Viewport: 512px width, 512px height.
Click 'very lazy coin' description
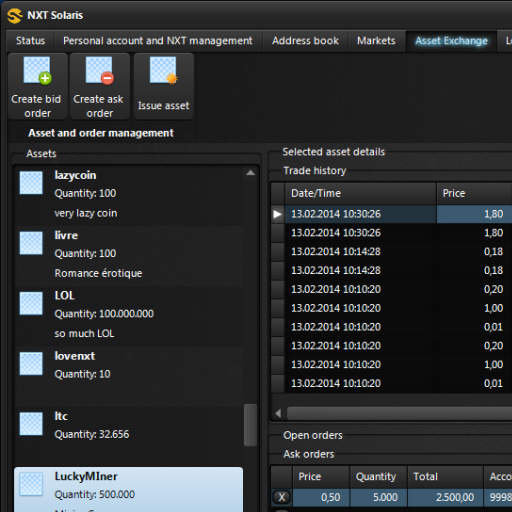pyautogui.click(x=86, y=213)
